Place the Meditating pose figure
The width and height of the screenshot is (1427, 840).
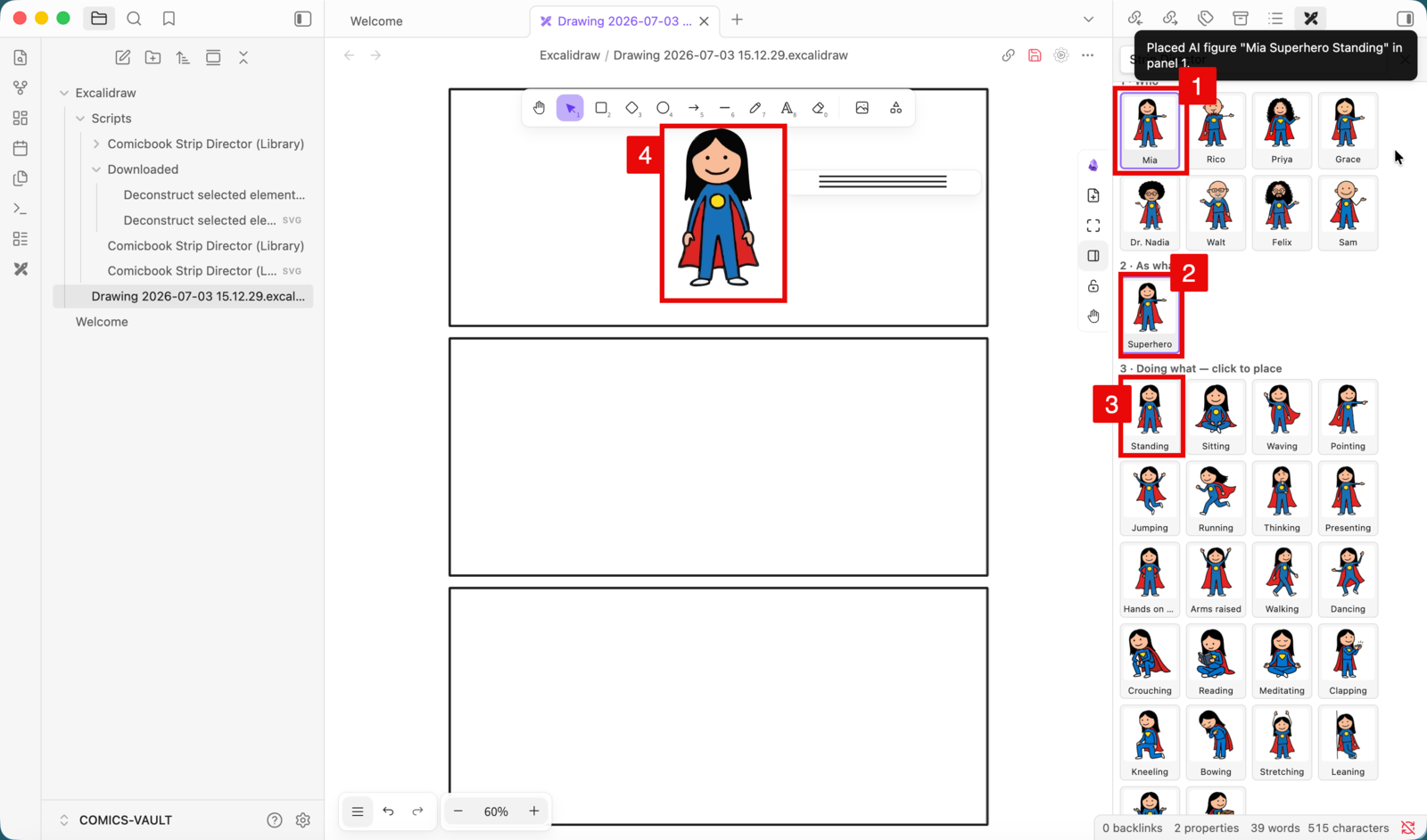point(1282,661)
